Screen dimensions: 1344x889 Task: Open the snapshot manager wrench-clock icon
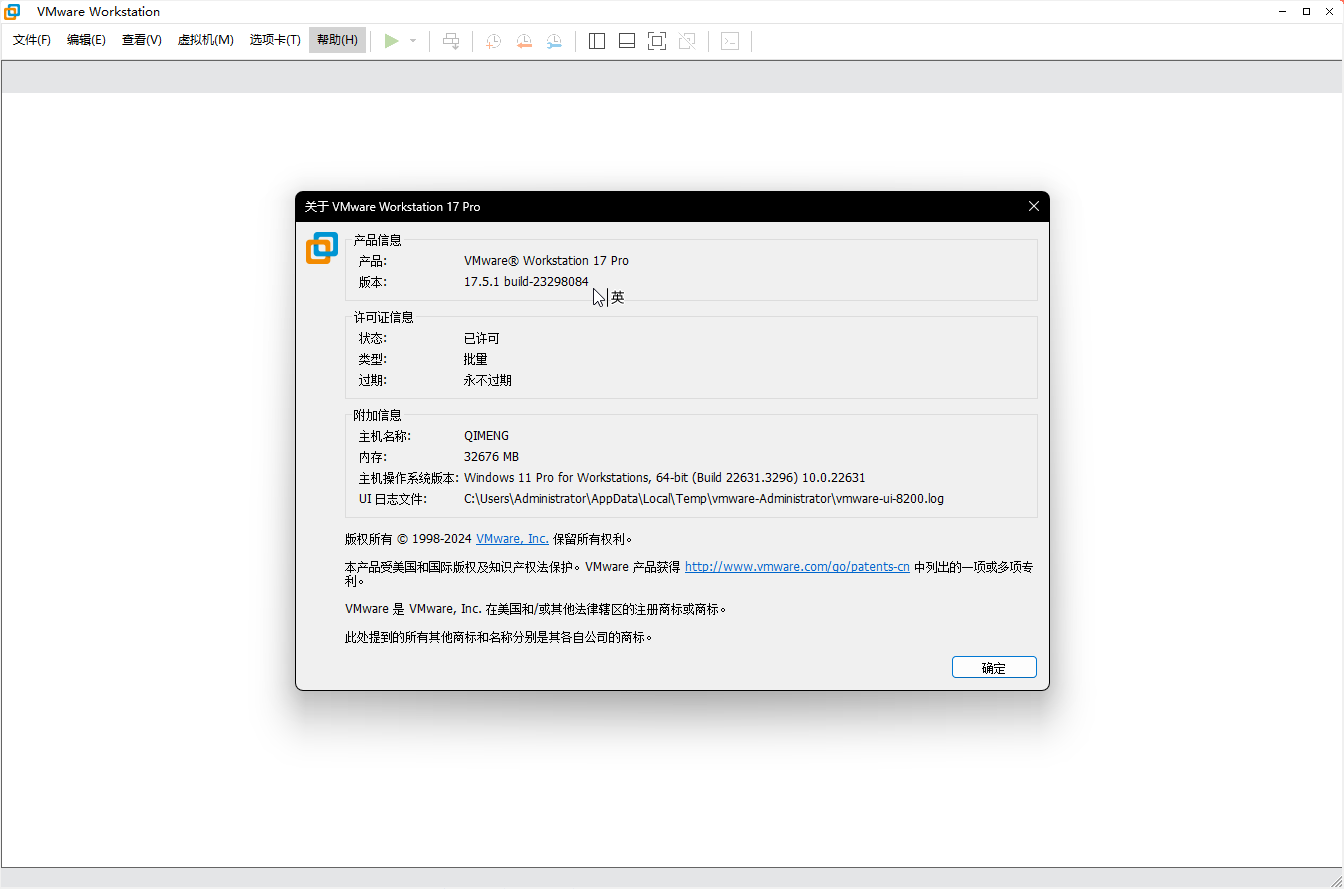click(554, 41)
